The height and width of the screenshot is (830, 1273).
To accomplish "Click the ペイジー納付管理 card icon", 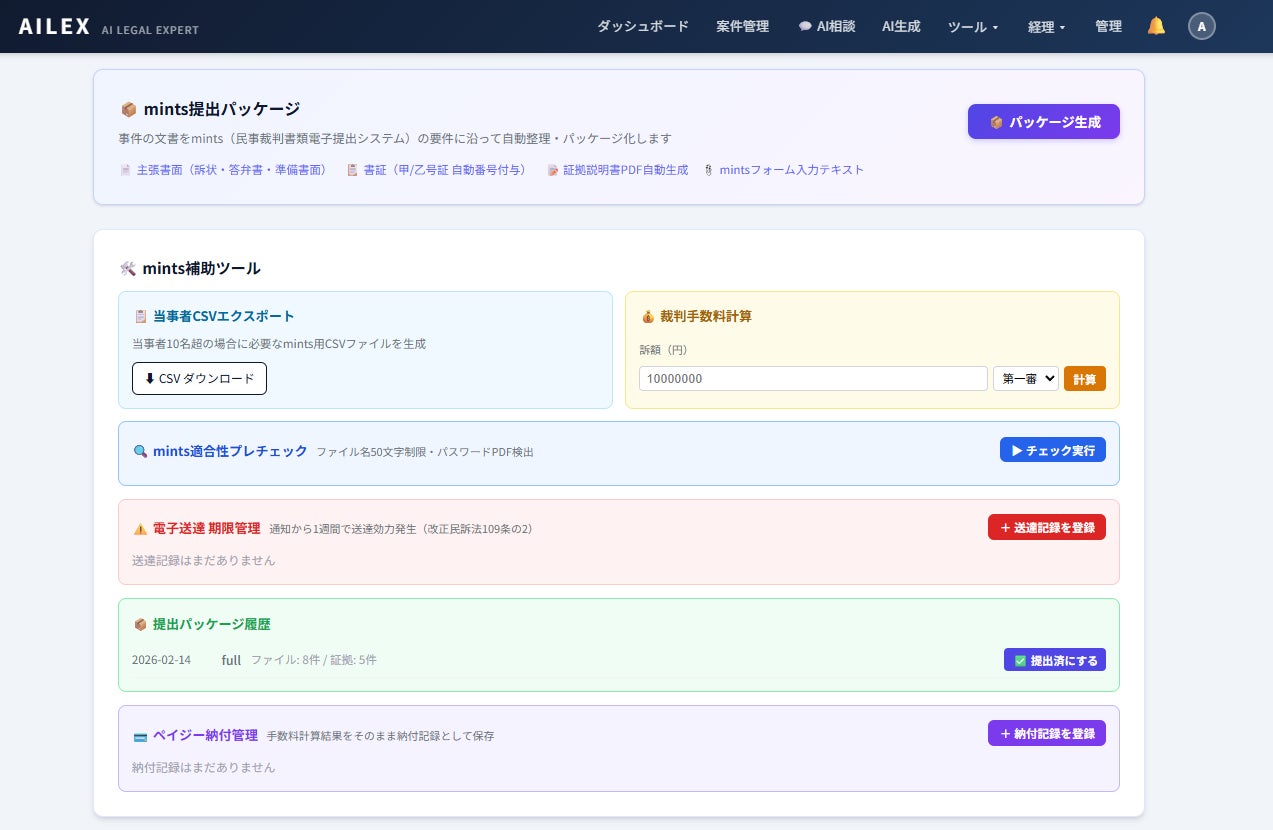I will [140, 737].
